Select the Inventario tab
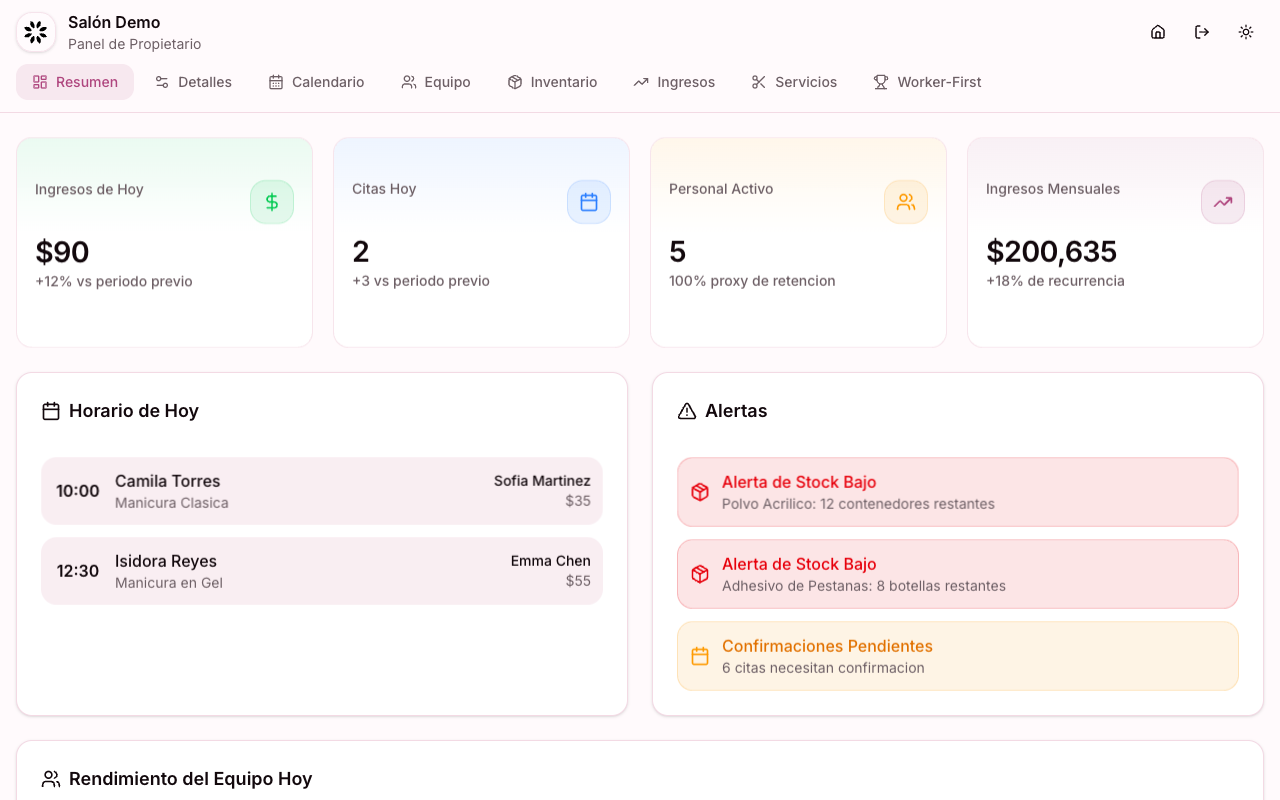The width and height of the screenshot is (1280, 800). 552,82
